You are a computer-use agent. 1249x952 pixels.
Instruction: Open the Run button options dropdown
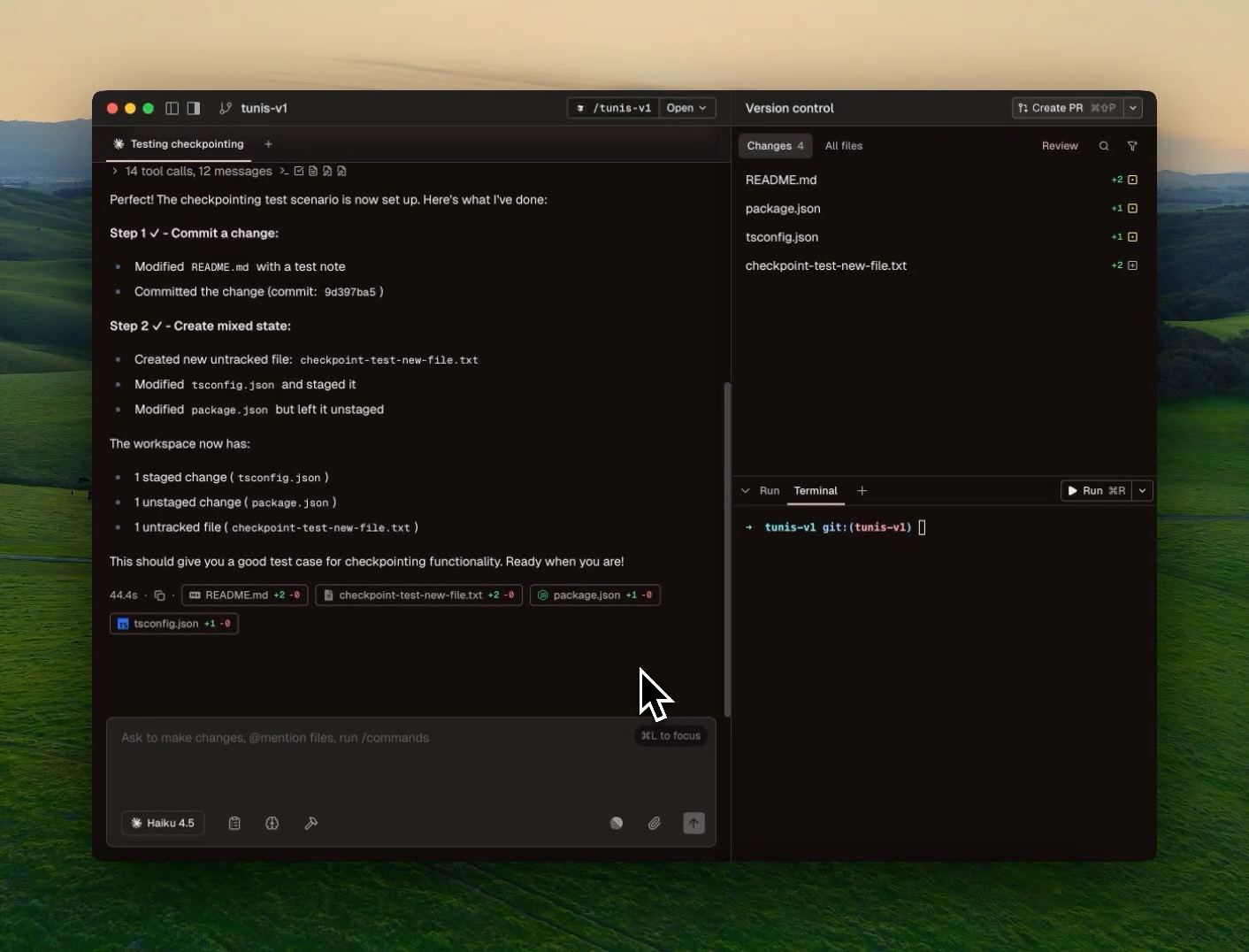1143,491
